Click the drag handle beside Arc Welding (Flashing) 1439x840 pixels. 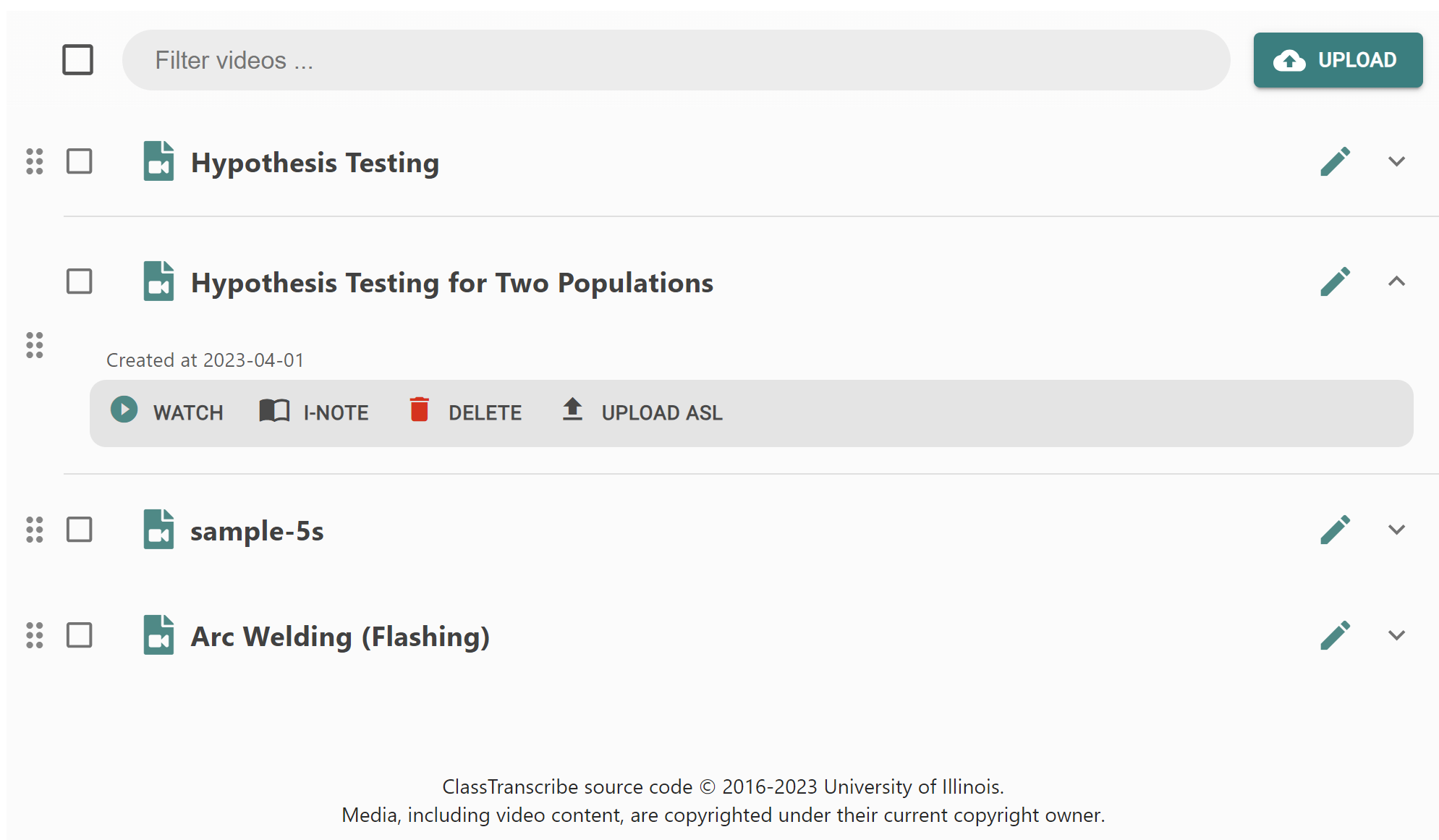pyautogui.click(x=35, y=635)
